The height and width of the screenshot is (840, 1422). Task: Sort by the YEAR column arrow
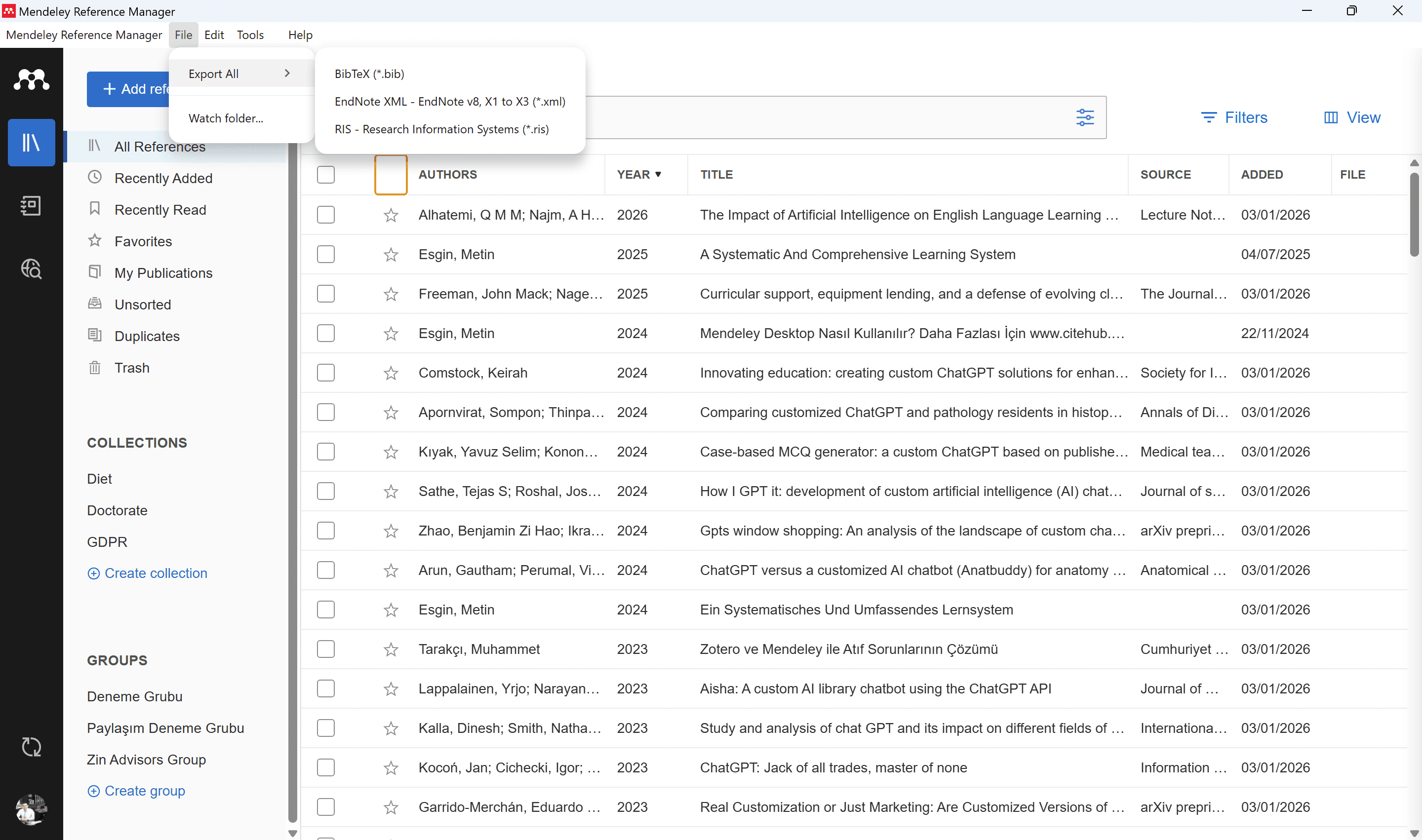point(658,174)
